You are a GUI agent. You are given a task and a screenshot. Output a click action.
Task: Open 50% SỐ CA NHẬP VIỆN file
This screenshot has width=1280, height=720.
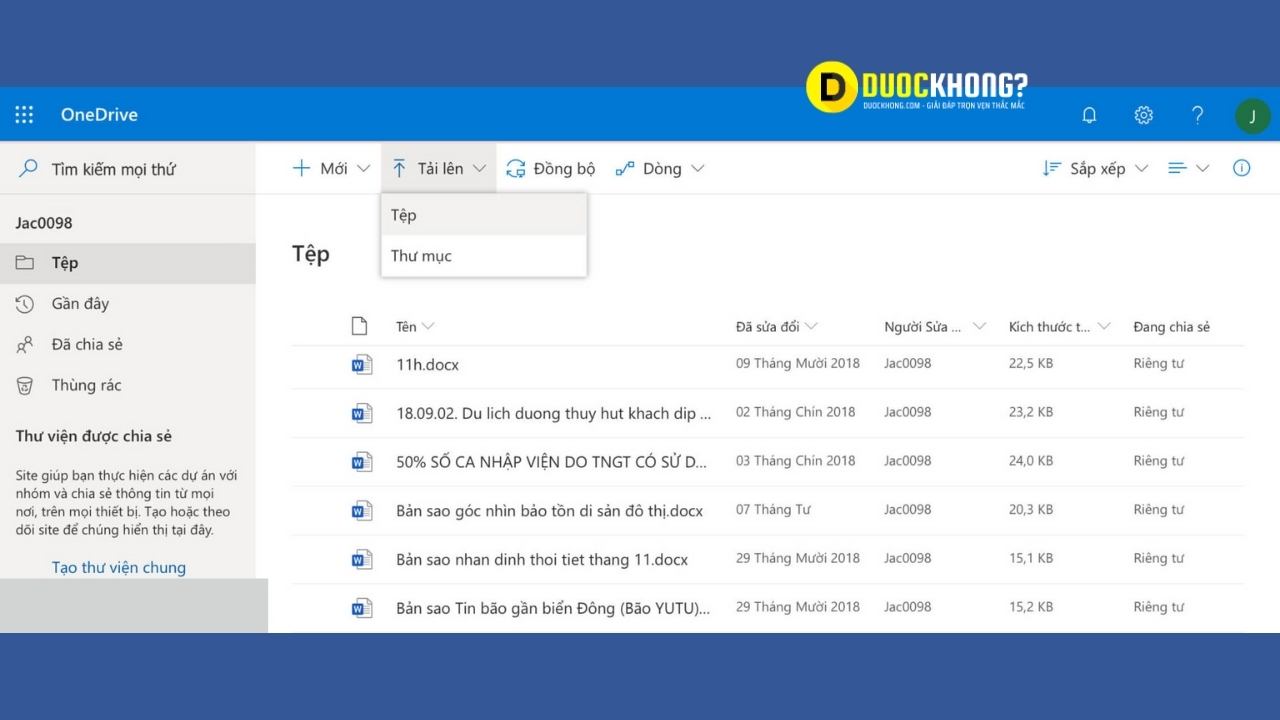(552, 462)
